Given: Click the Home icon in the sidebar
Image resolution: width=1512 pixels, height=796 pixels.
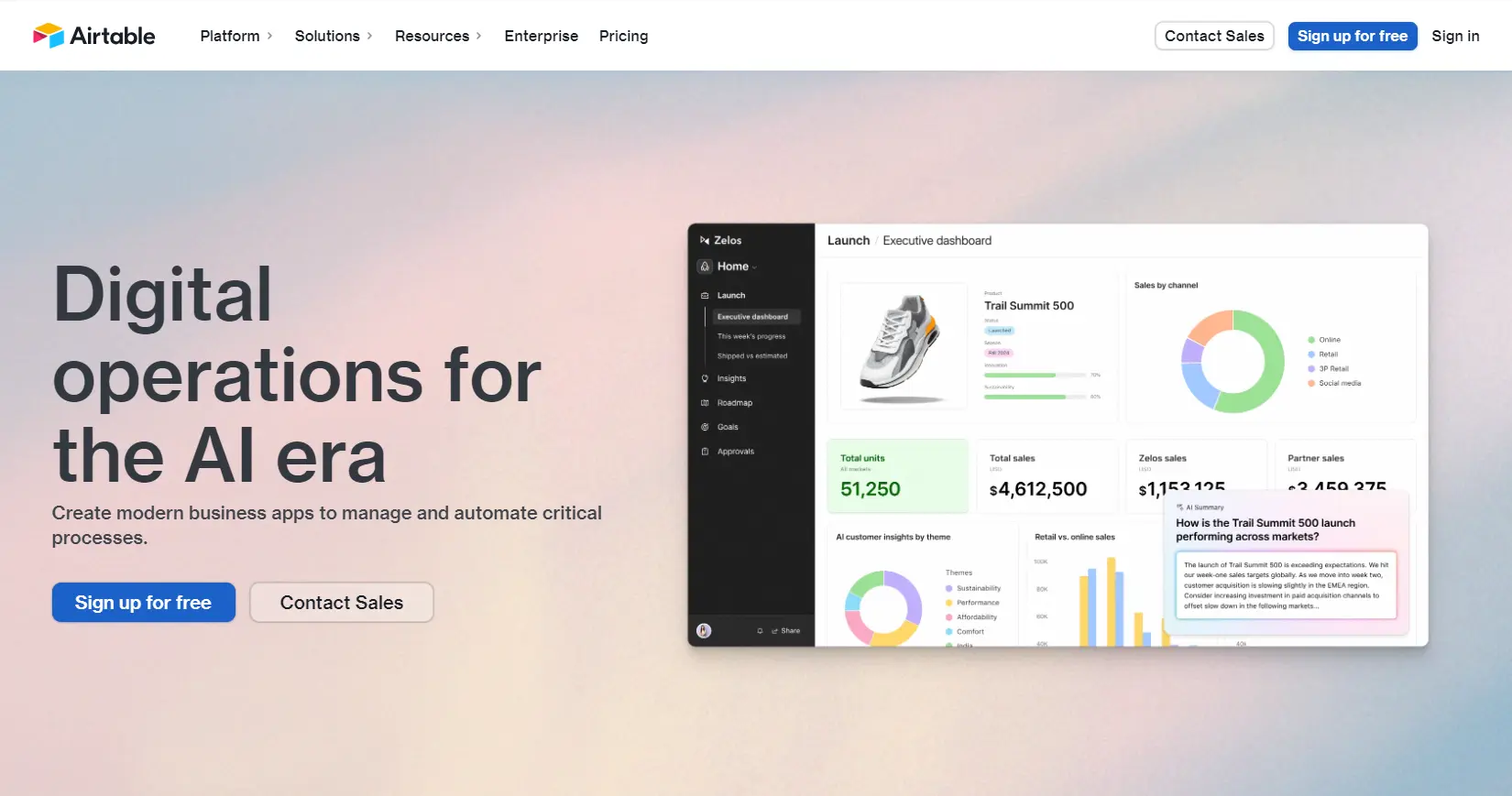Looking at the screenshot, I should [705, 267].
